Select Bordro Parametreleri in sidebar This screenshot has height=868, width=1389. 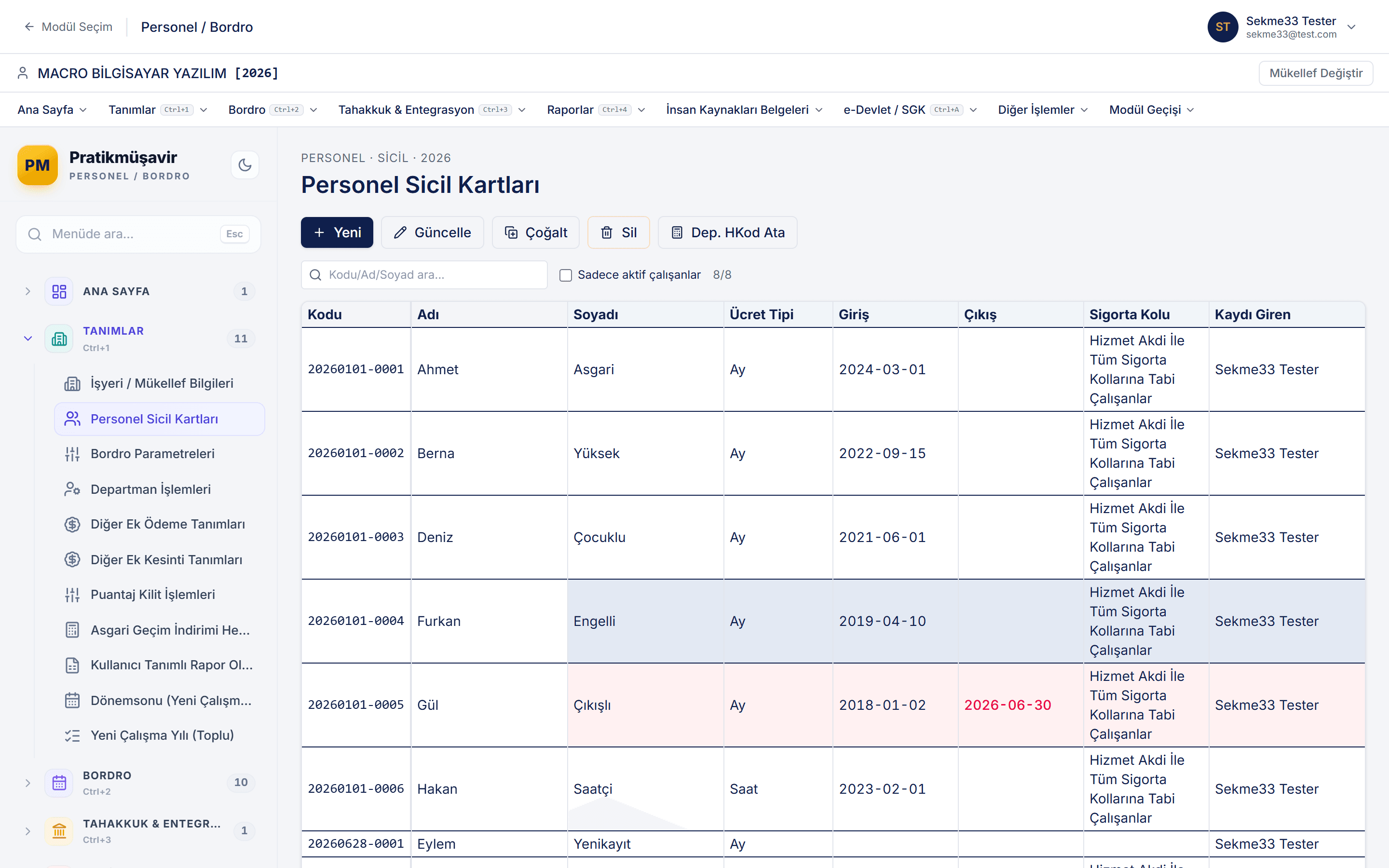point(160,454)
